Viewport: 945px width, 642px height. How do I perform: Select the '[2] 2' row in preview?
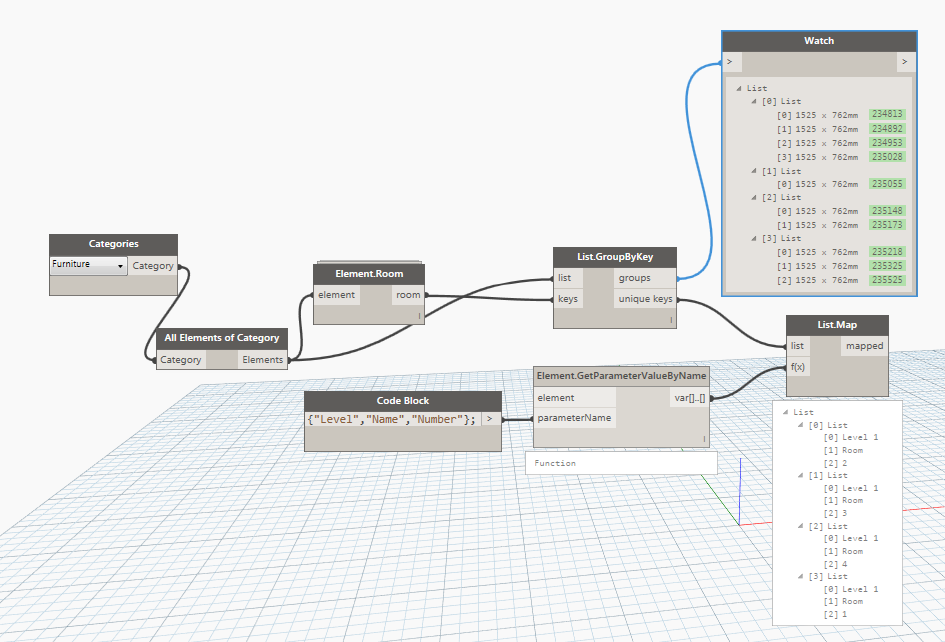pos(835,464)
